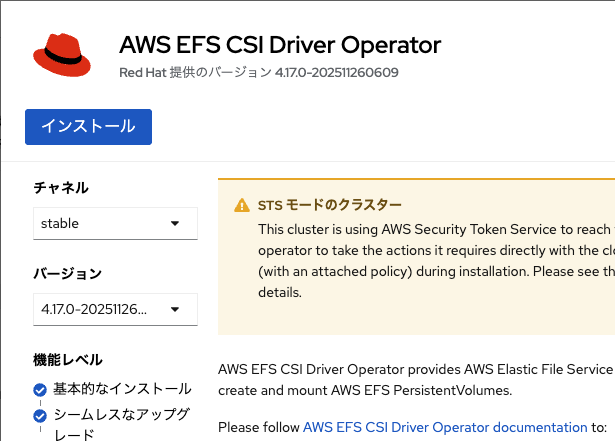615x441 pixels.
Task: Open the stable channel dropdown
Action: pos(115,223)
